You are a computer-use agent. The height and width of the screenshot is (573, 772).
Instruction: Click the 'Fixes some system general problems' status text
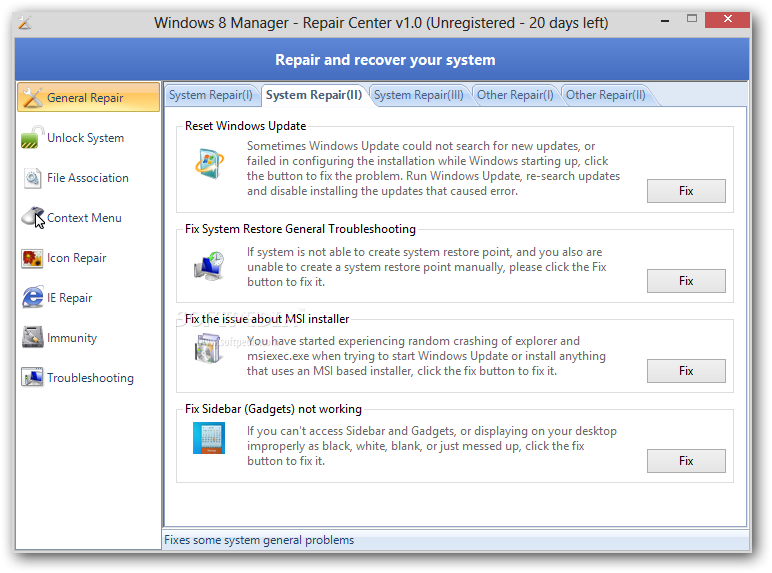(259, 540)
